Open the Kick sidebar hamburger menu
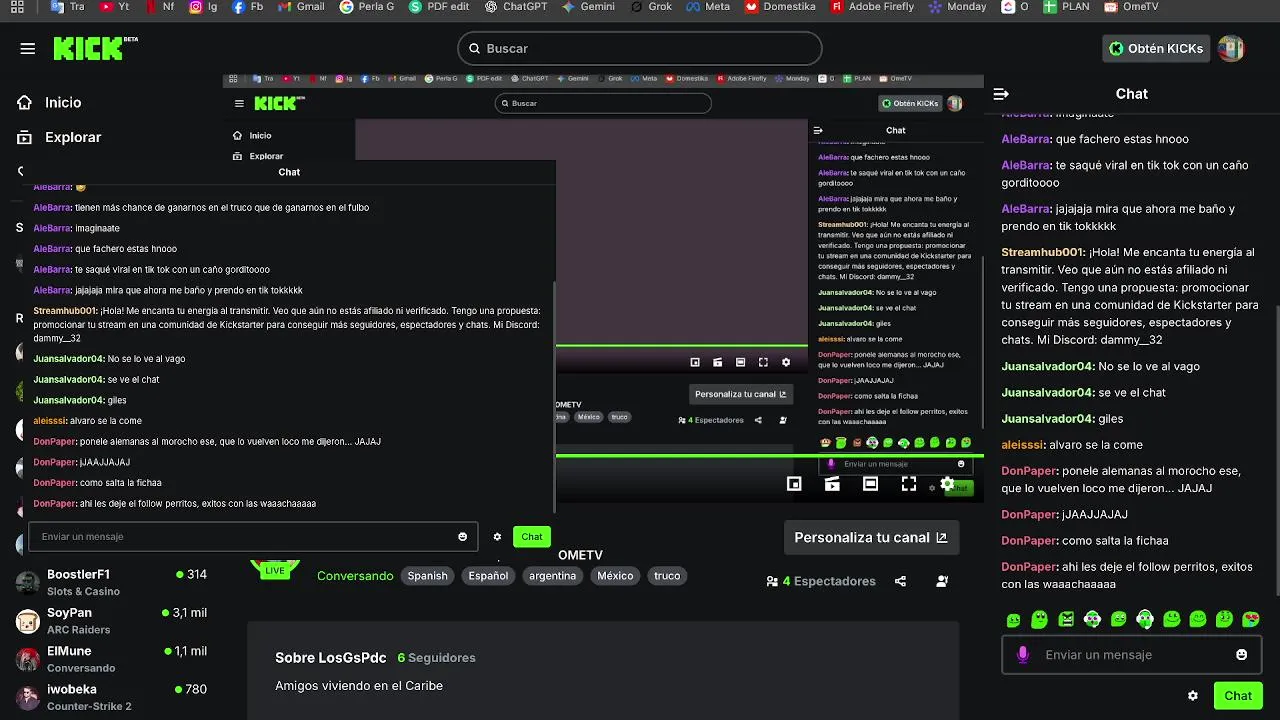This screenshot has height=720, width=1280. (28, 48)
